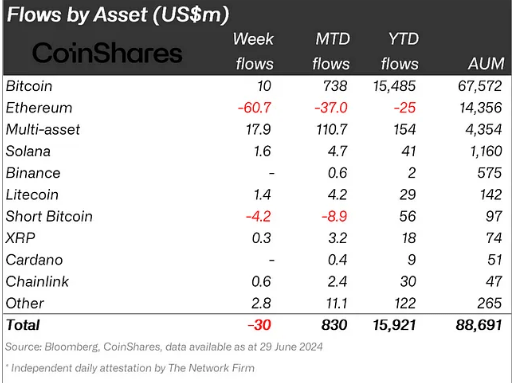This screenshot has height=383, width=513.
Task: Select the Short Bitcoin row label
Action: (49, 216)
